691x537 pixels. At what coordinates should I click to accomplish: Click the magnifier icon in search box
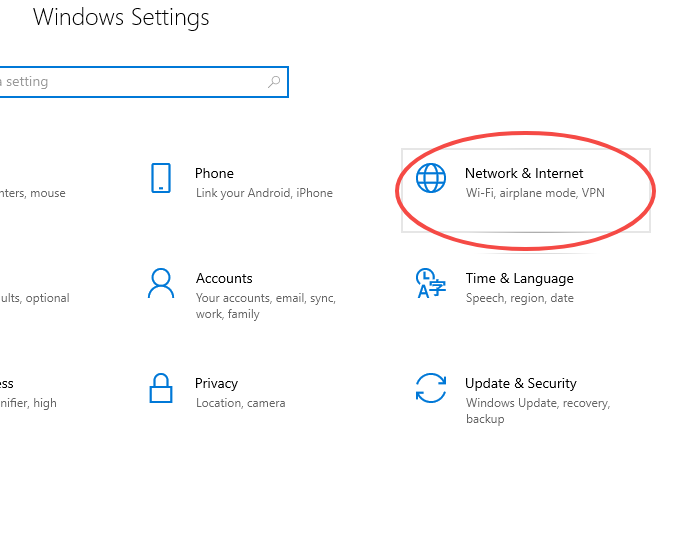click(274, 81)
